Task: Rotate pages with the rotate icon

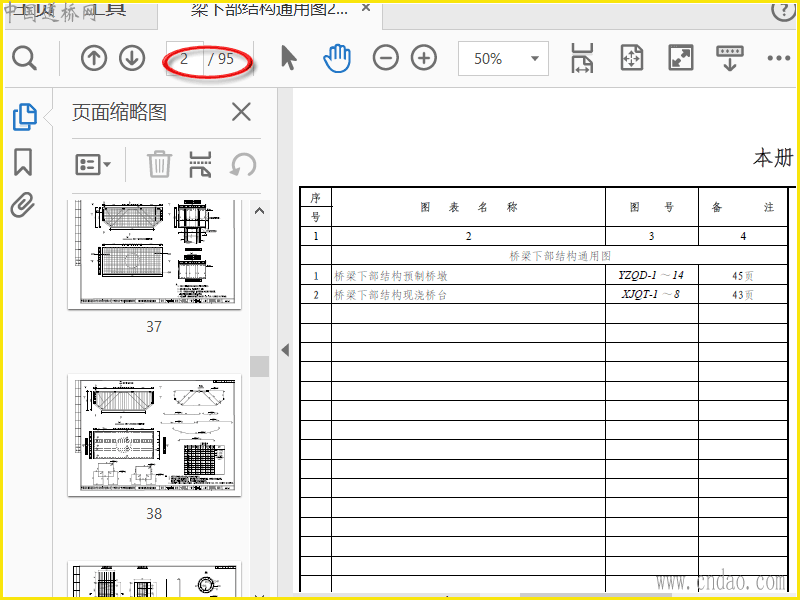Action: coord(243,165)
